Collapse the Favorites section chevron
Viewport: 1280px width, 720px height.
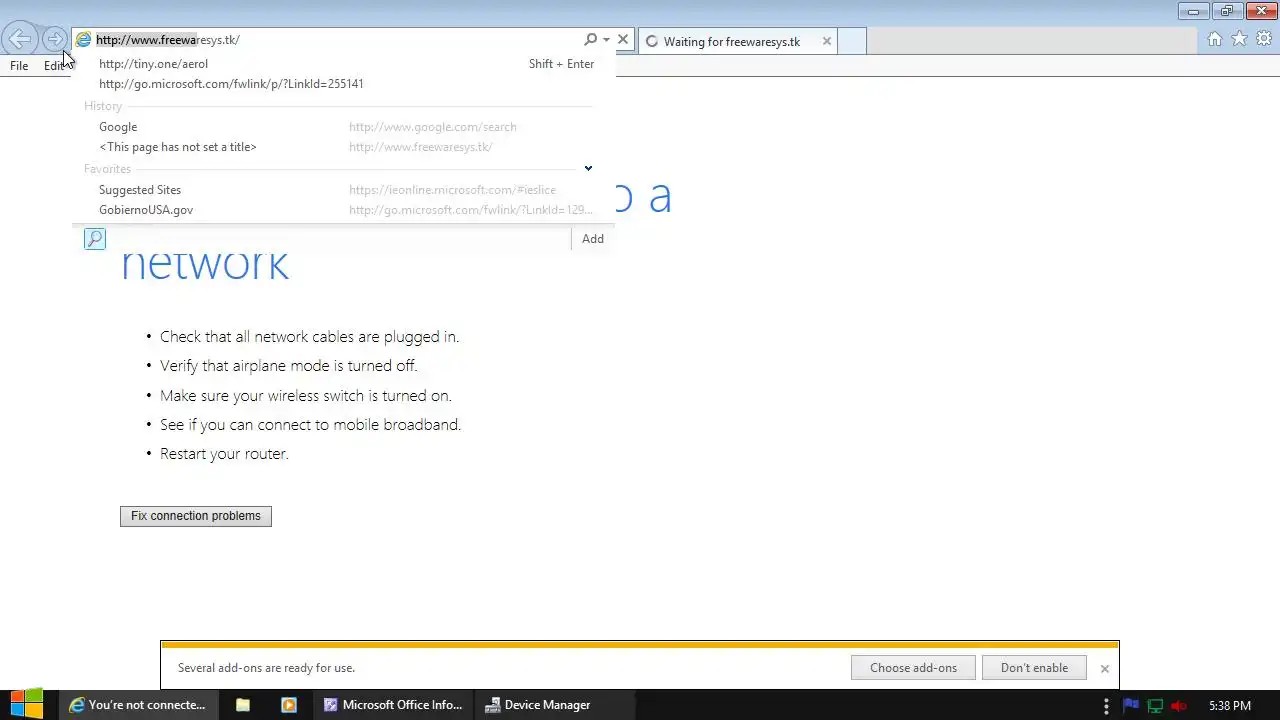[588, 168]
